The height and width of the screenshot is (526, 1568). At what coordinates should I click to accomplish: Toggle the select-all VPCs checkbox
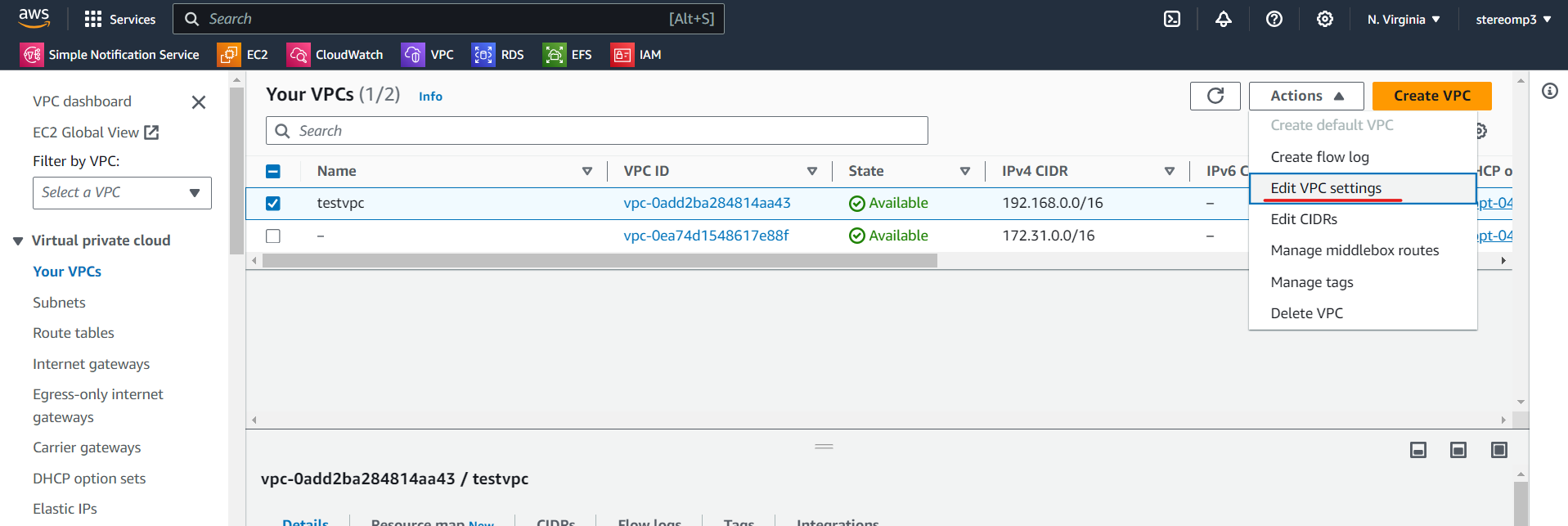coord(273,171)
